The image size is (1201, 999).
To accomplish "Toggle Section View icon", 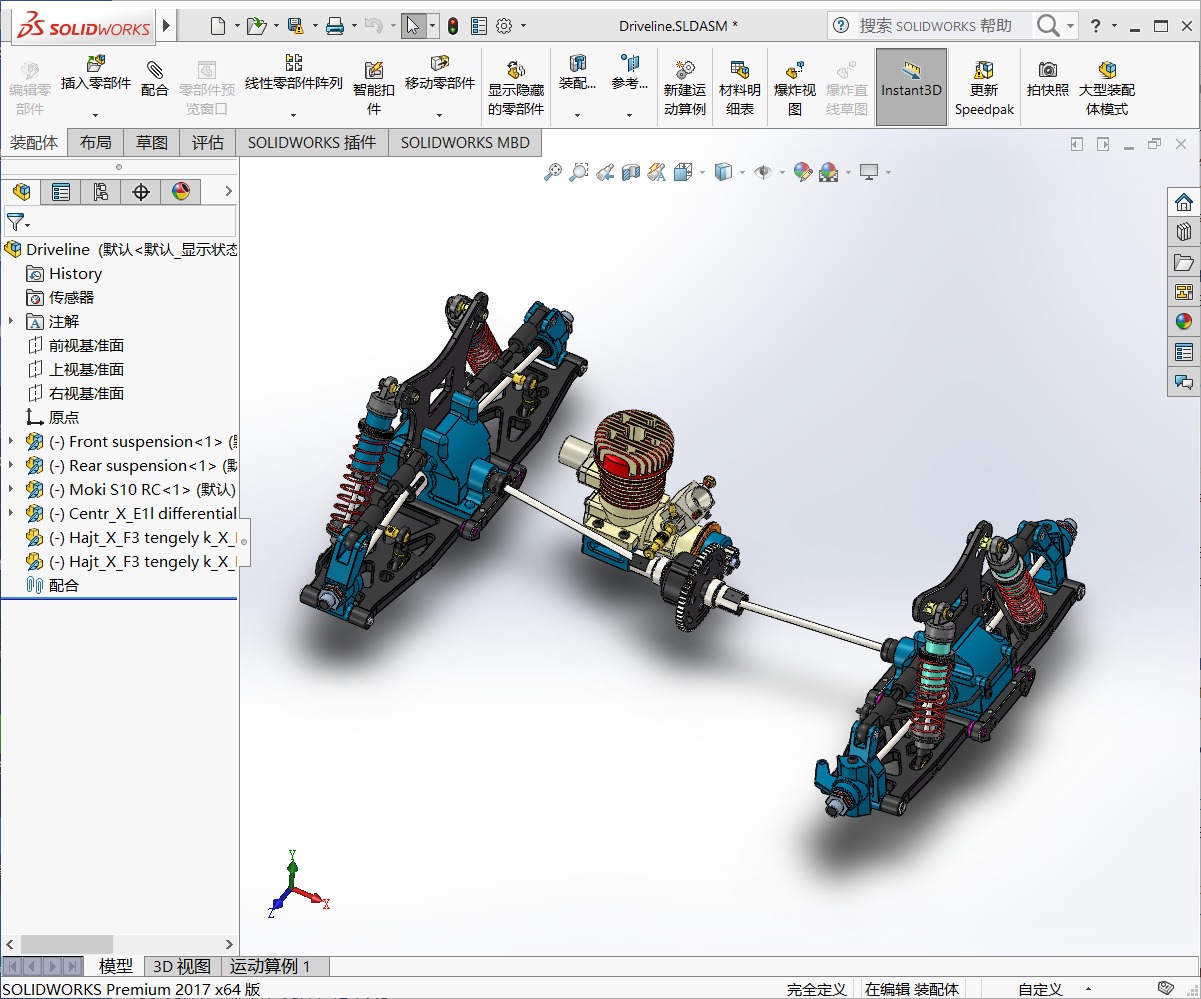I will pos(630,172).
